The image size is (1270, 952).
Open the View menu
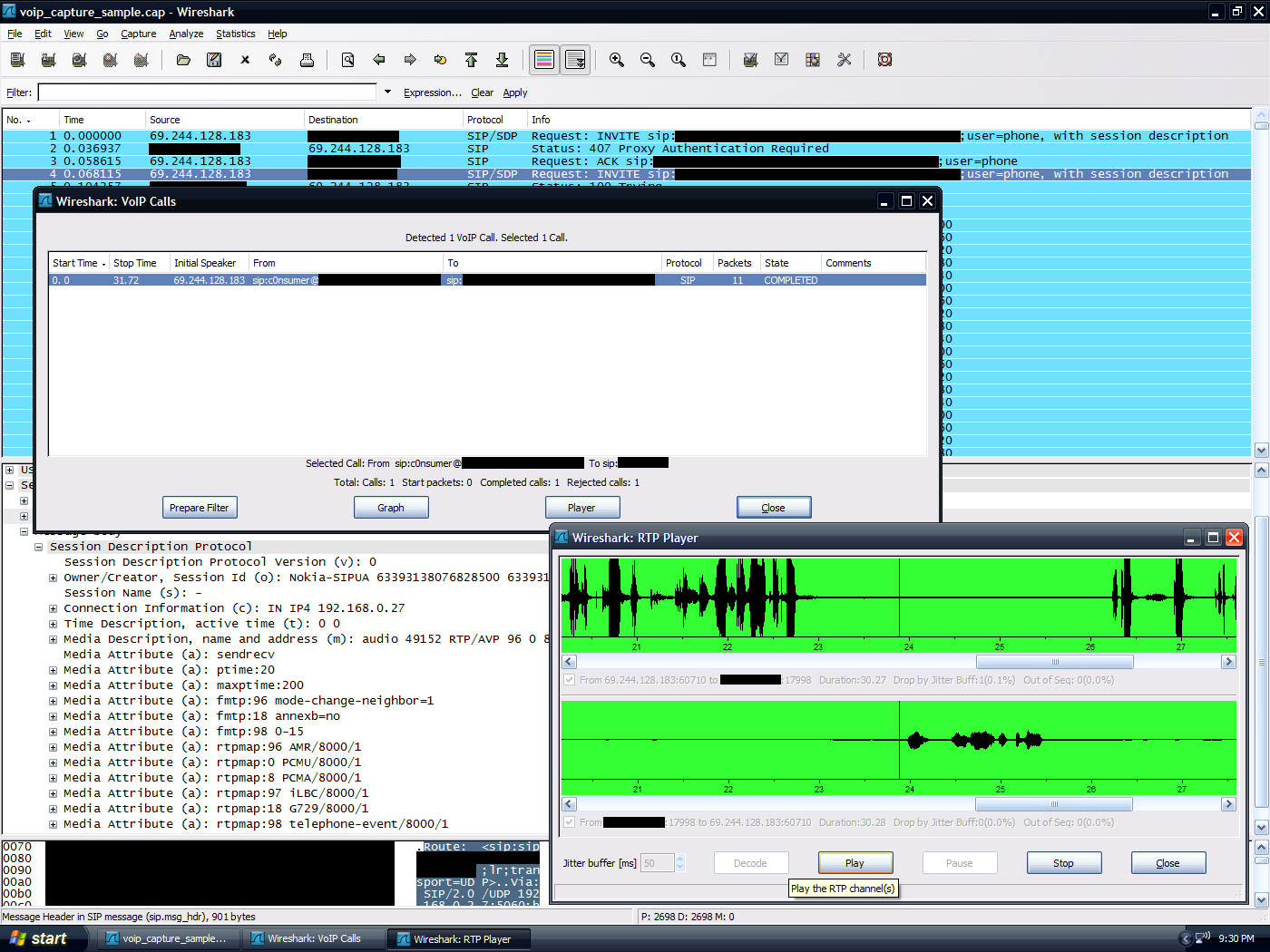point(73,34)
